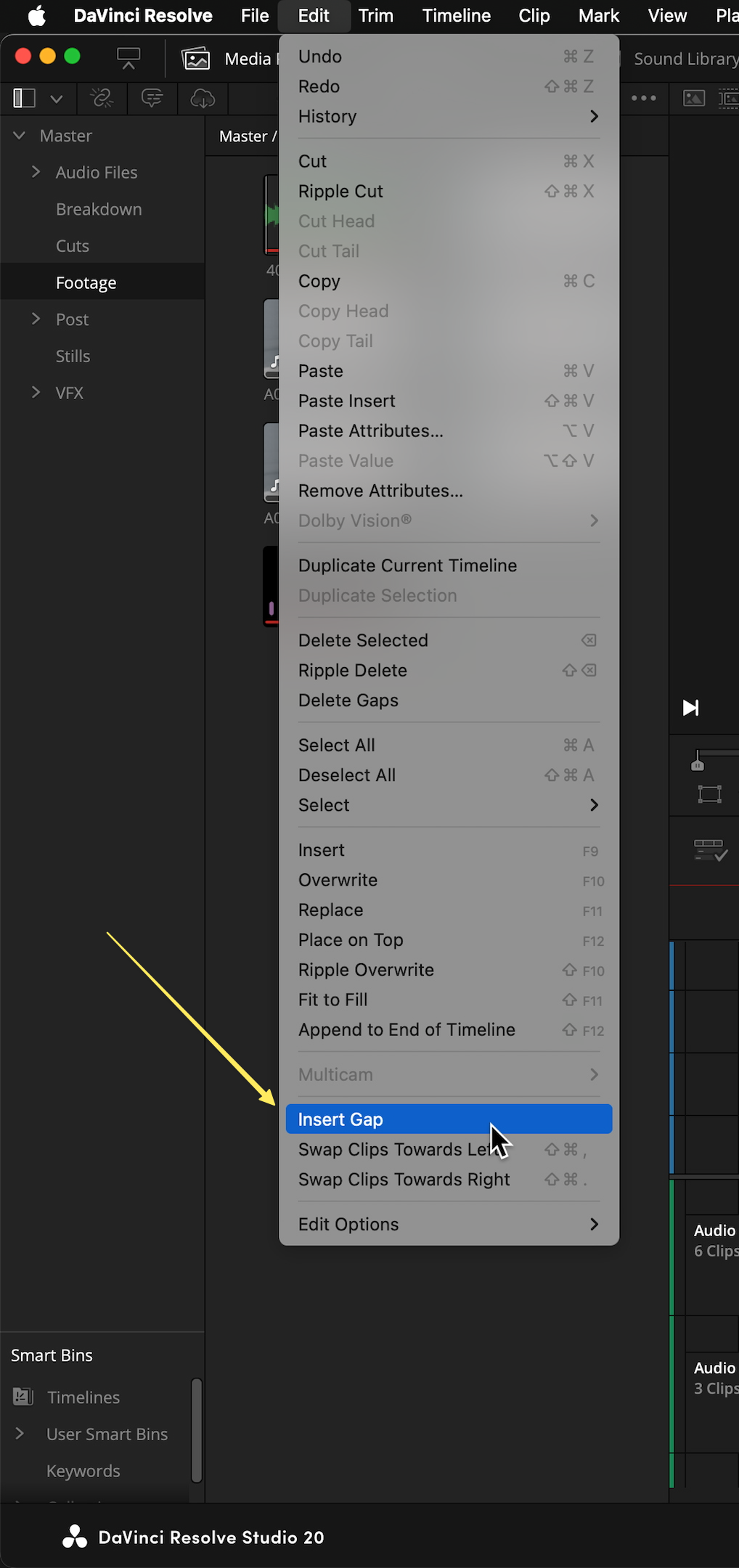Choose Delete Gaps
739x1568 pixels.
tap(449, 701)
